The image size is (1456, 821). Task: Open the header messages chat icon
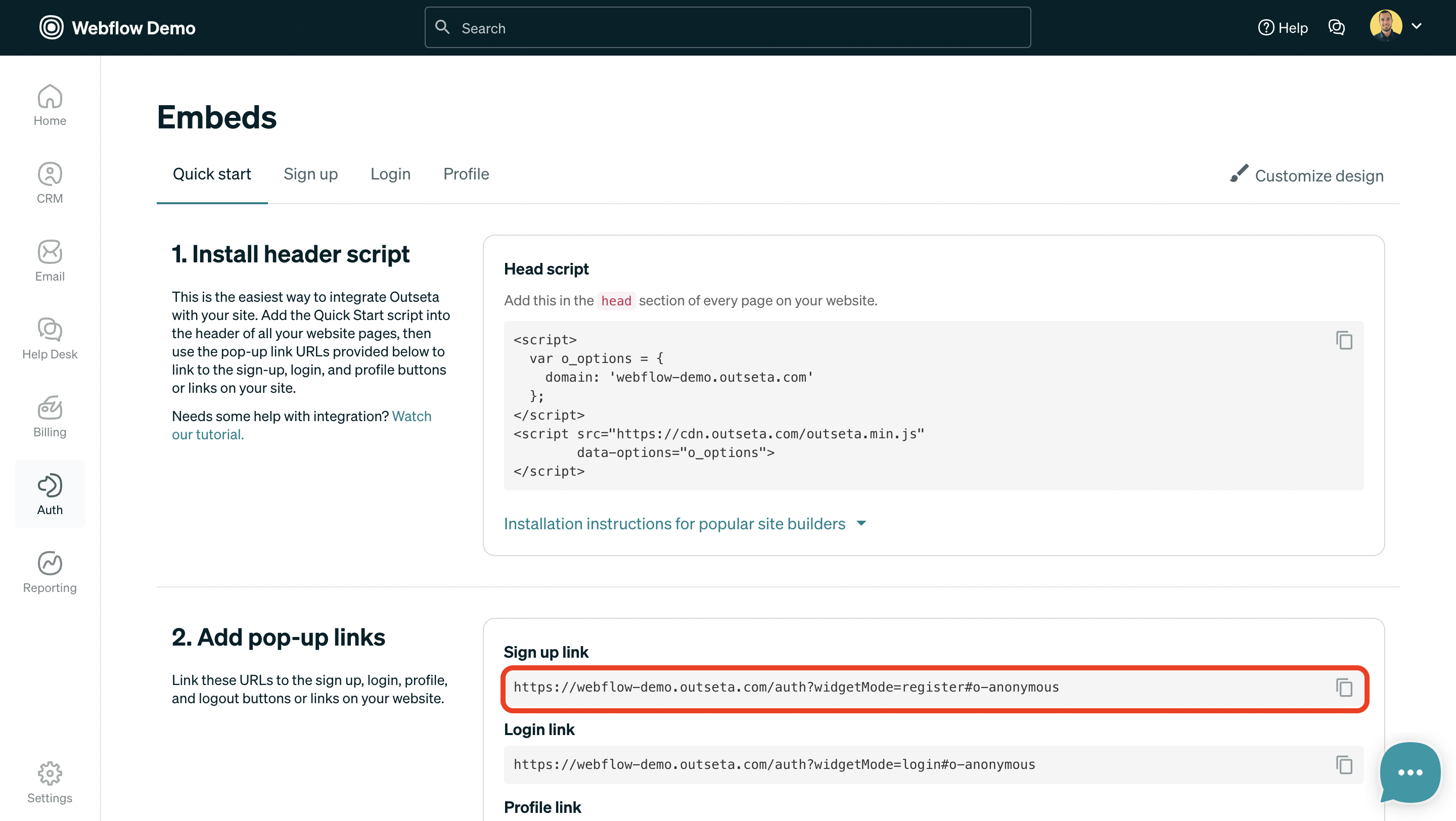click(1336, 27)
